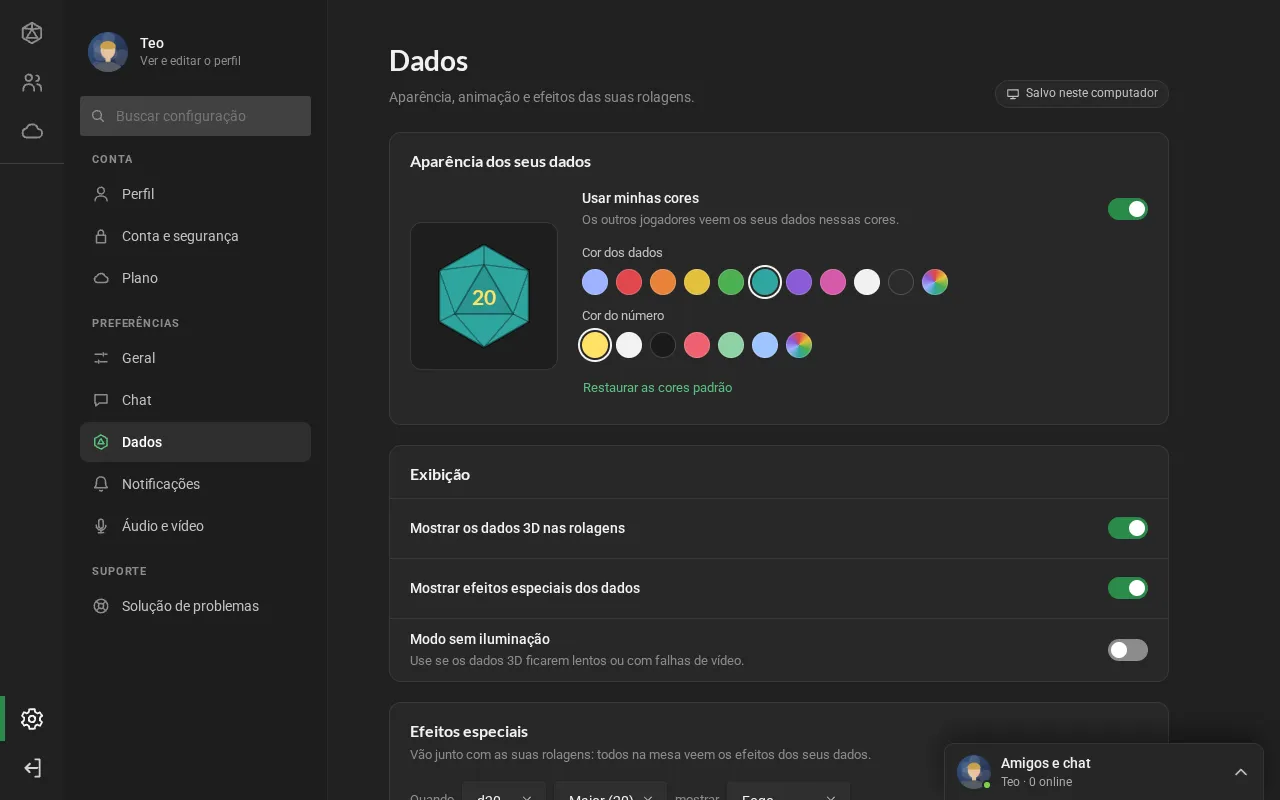Disable Mostrar efeitos especiais dos dados
The image size is (1280, 800).
pyautogui.click(x=1128, y=588)
